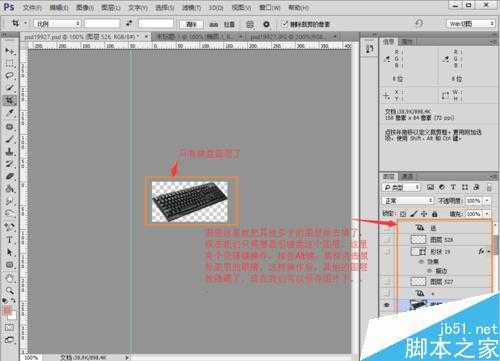The image size is (500, 361).
Task: Click the swap width and height arrows
Action: [x=129, y=23]
